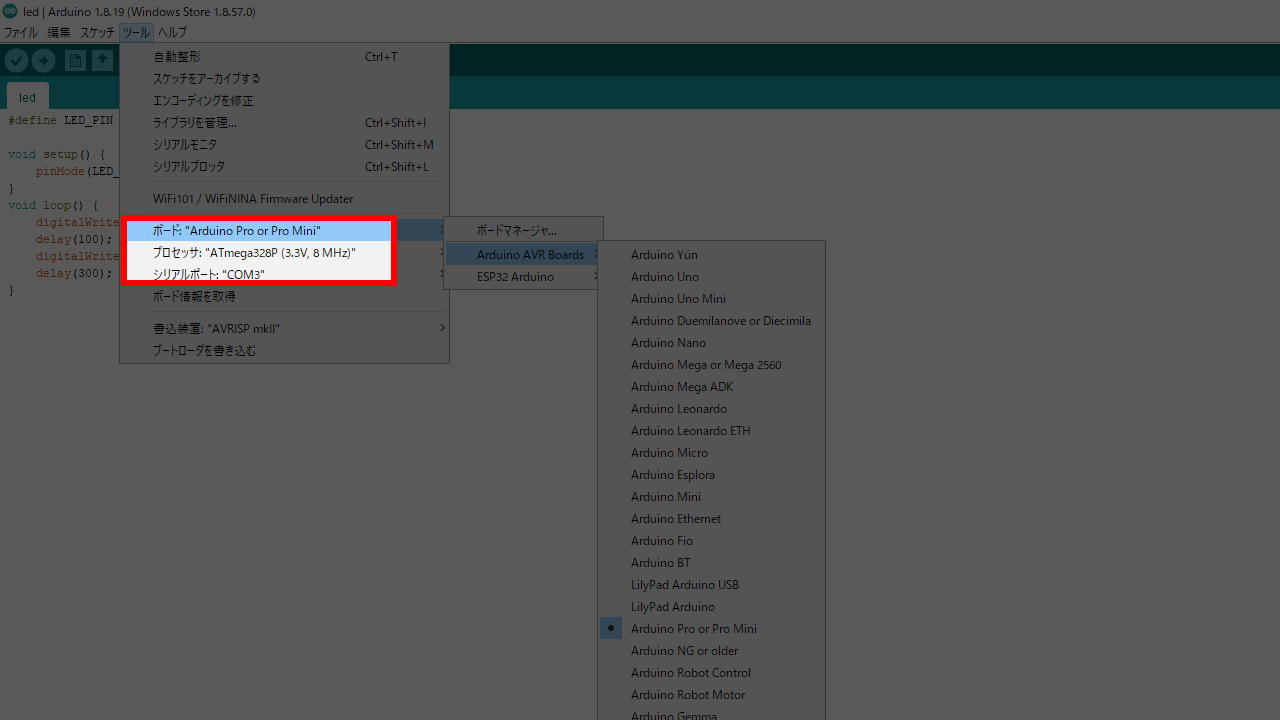Click the Upload arrow toolbar icon

click(43, 61)
